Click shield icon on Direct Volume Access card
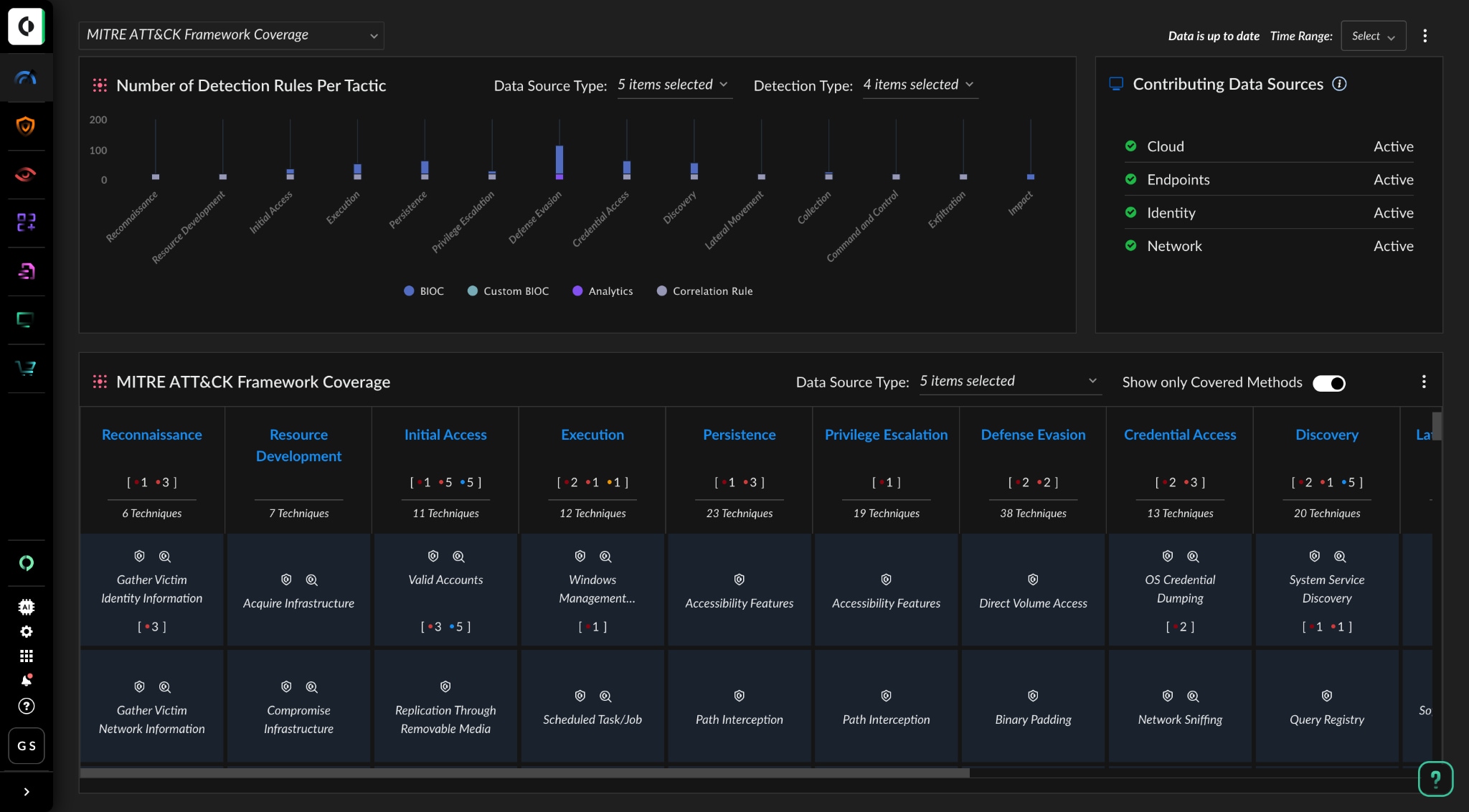The height and width of the screenshot is (812, 1469). point(1033,580)
